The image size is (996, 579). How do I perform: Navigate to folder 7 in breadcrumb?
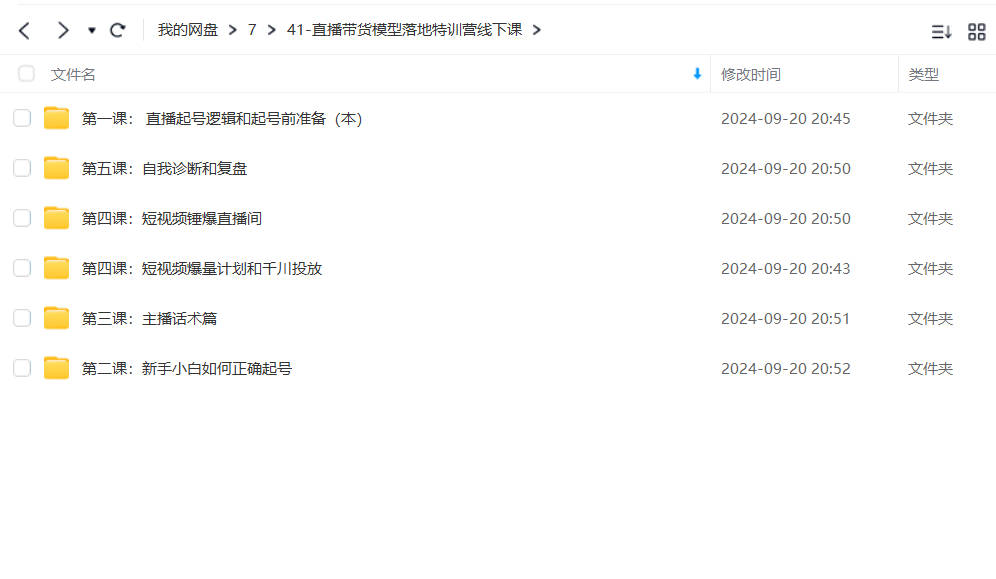click(252, 30)
